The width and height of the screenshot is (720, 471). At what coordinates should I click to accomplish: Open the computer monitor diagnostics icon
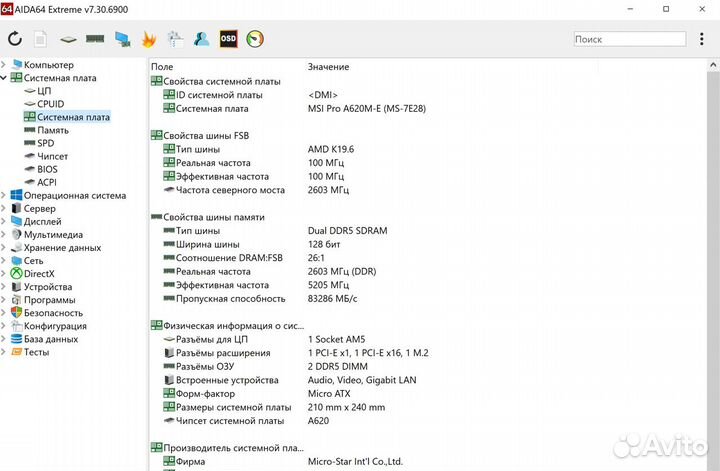point(123,39)
